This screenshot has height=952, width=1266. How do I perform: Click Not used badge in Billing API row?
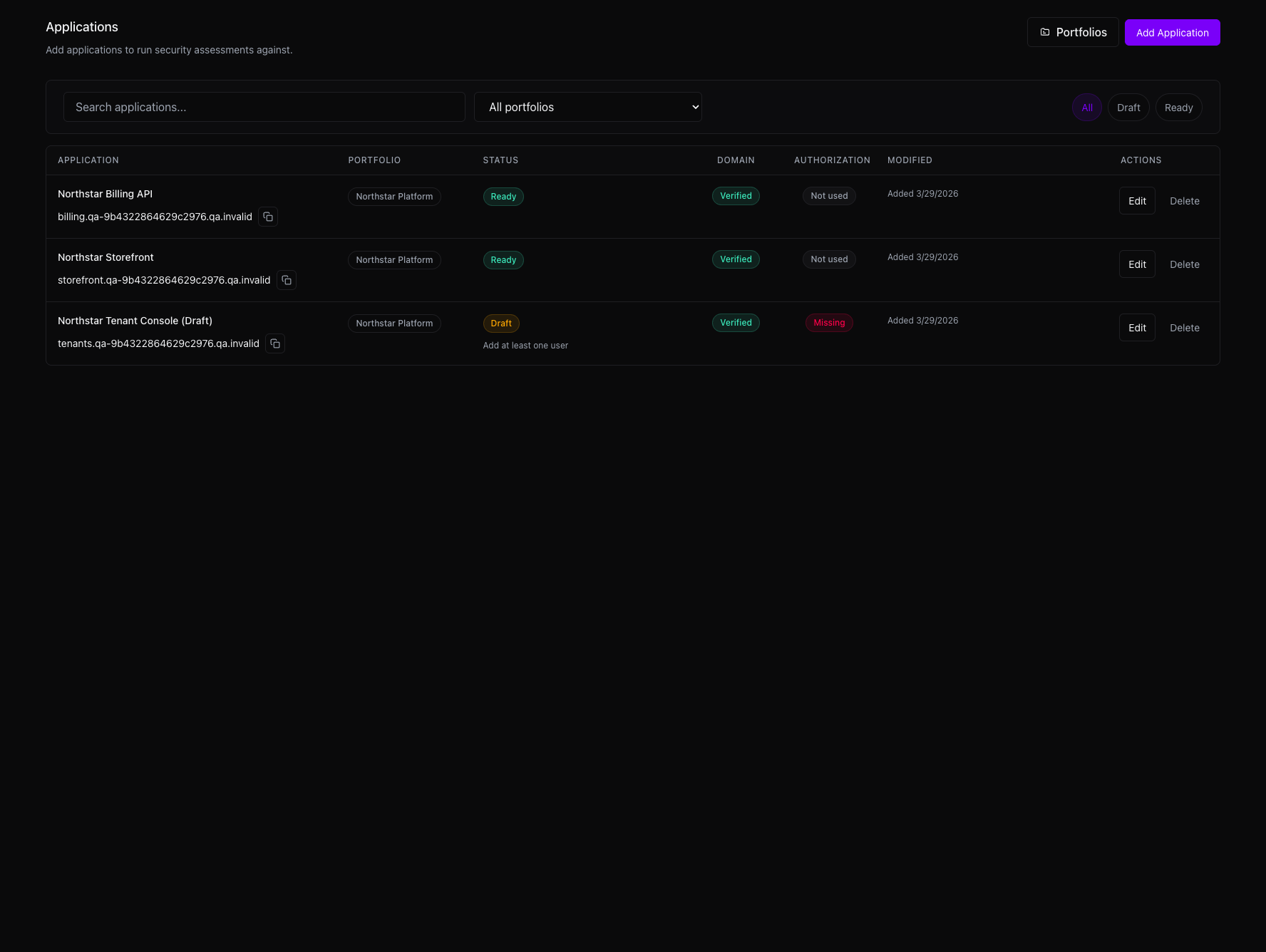(x=829, y=196)
